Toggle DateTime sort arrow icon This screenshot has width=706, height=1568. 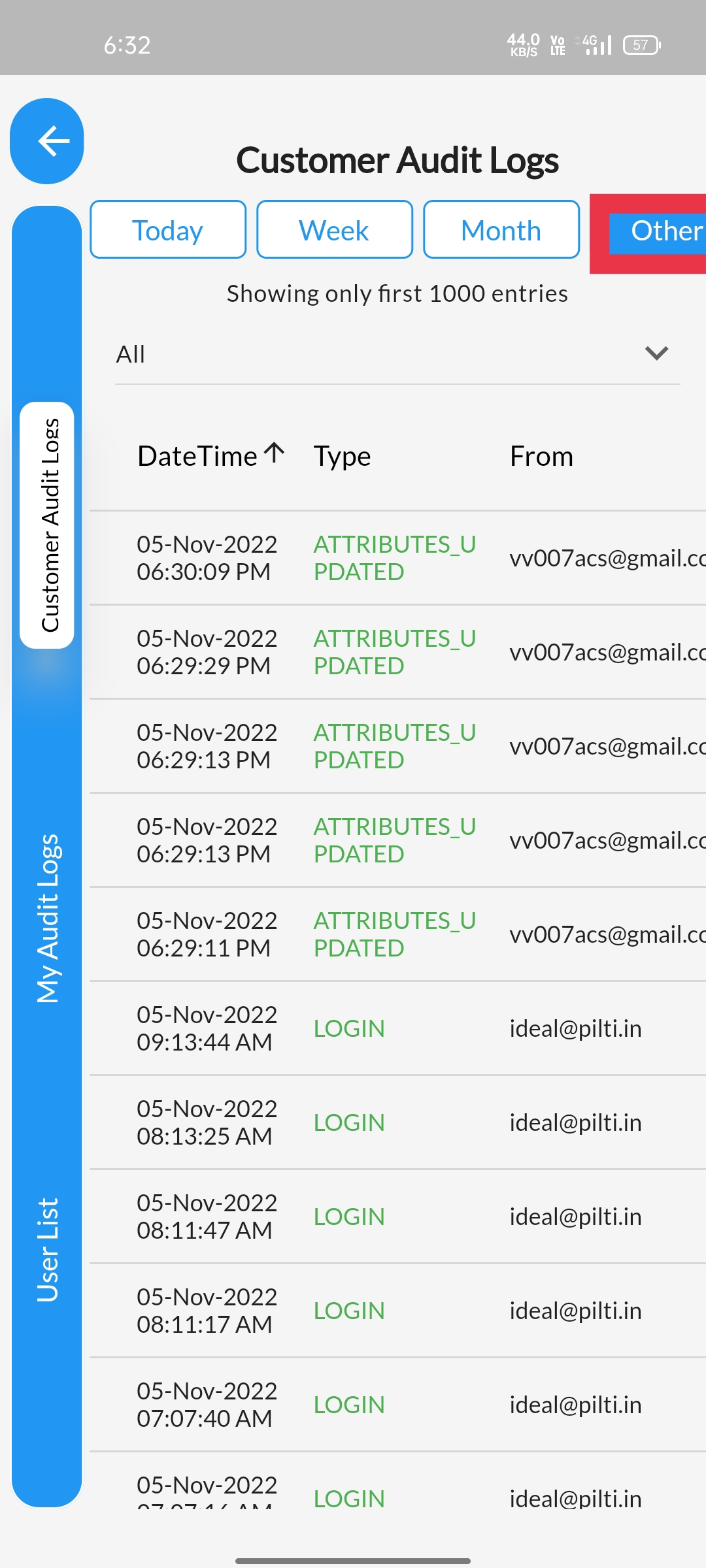[x=275, y=453]
